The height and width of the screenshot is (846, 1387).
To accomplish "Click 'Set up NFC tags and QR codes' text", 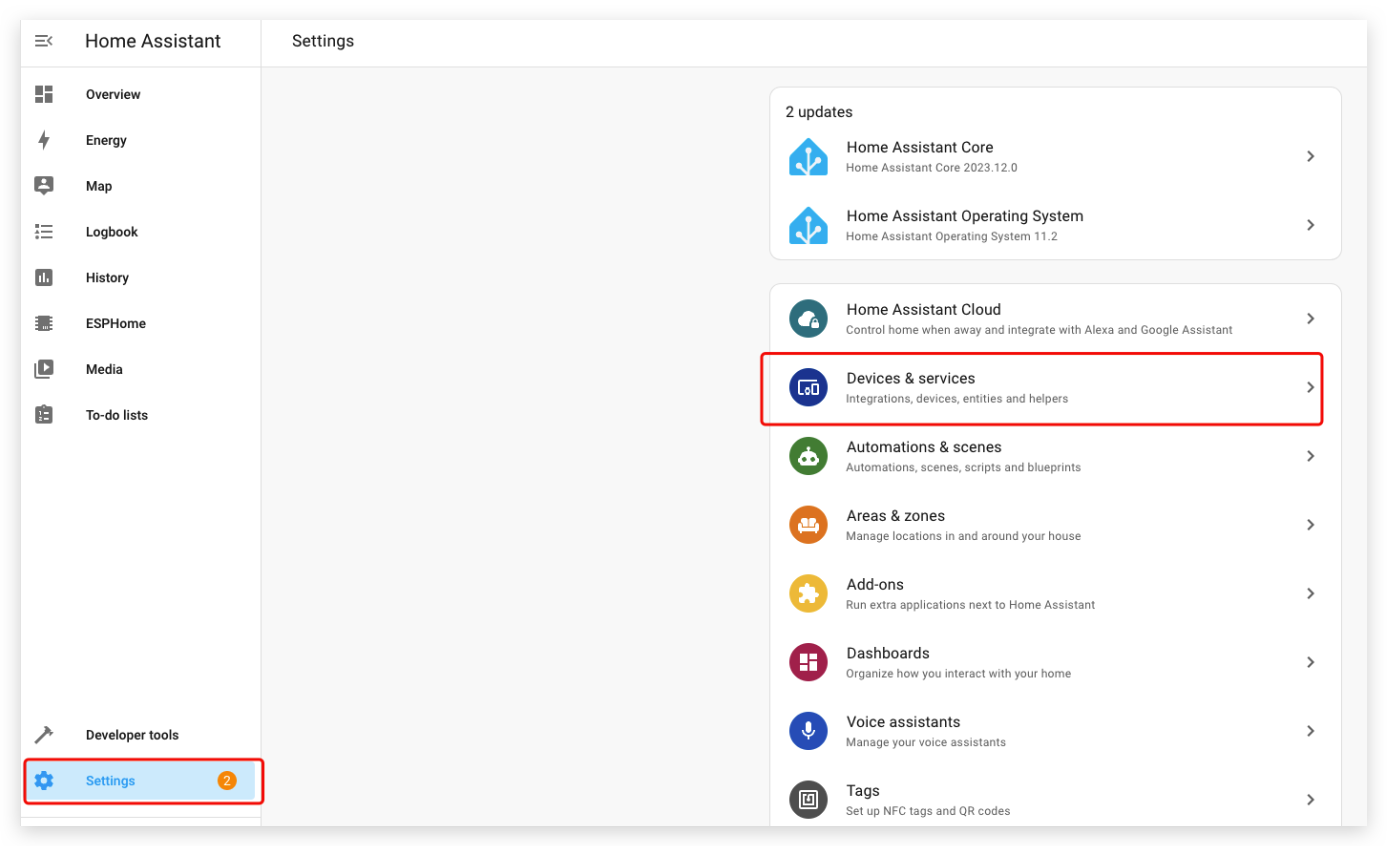I will [928, 811].
